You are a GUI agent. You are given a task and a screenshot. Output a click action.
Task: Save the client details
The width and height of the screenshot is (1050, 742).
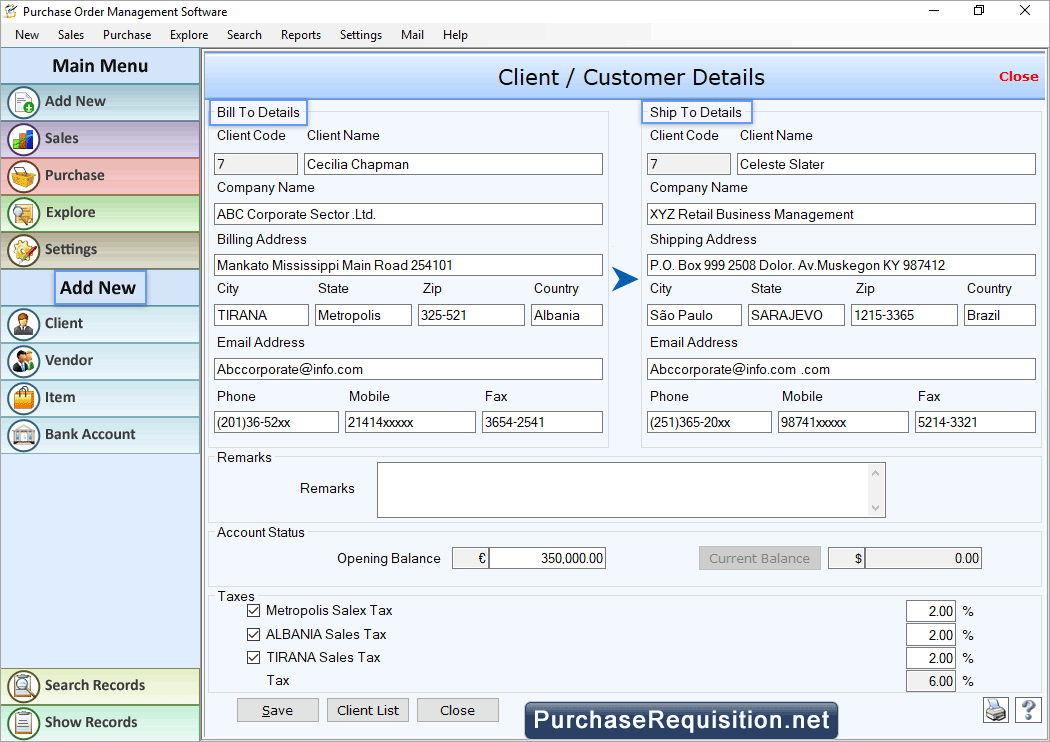click(x=277, y=710)
